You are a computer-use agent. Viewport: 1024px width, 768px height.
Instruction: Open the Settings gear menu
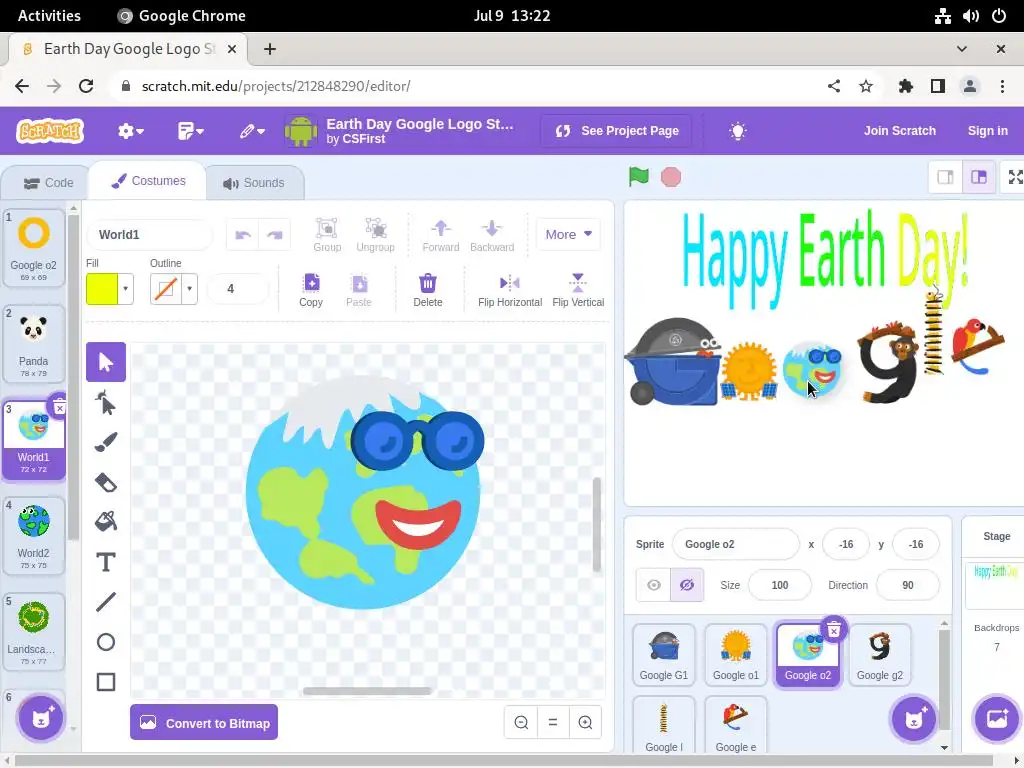[131, 131]
